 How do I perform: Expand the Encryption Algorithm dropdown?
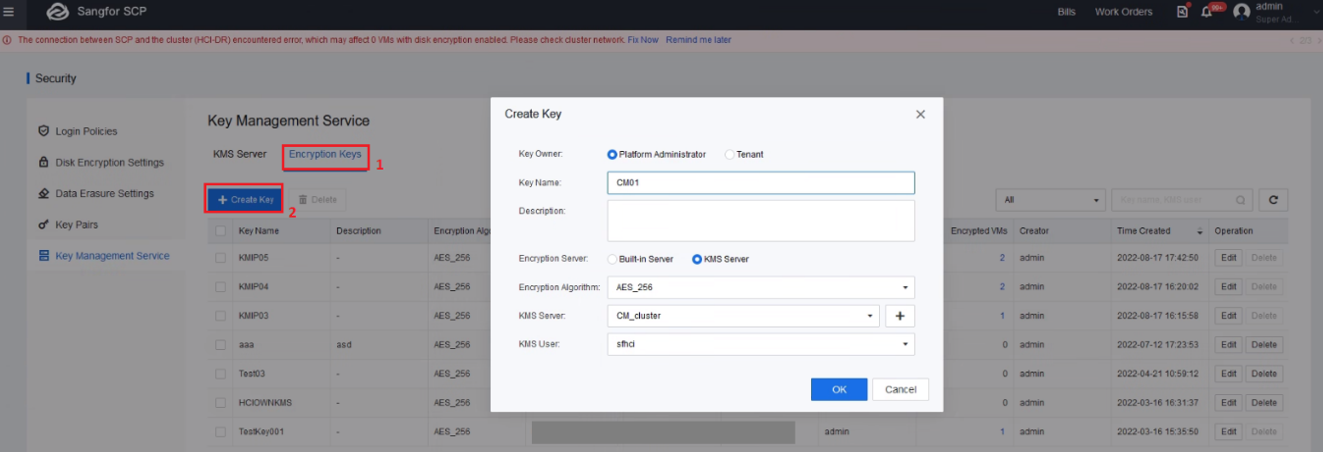760,287
